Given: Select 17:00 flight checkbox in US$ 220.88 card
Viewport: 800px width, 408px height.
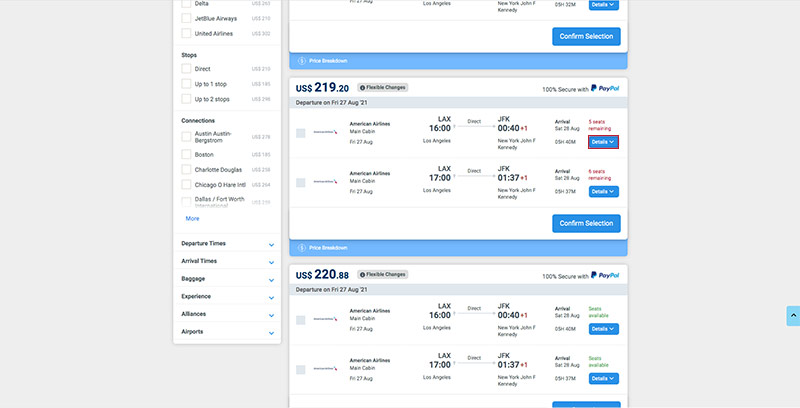Looking at the screenshot, I should (x=301, y=370).
